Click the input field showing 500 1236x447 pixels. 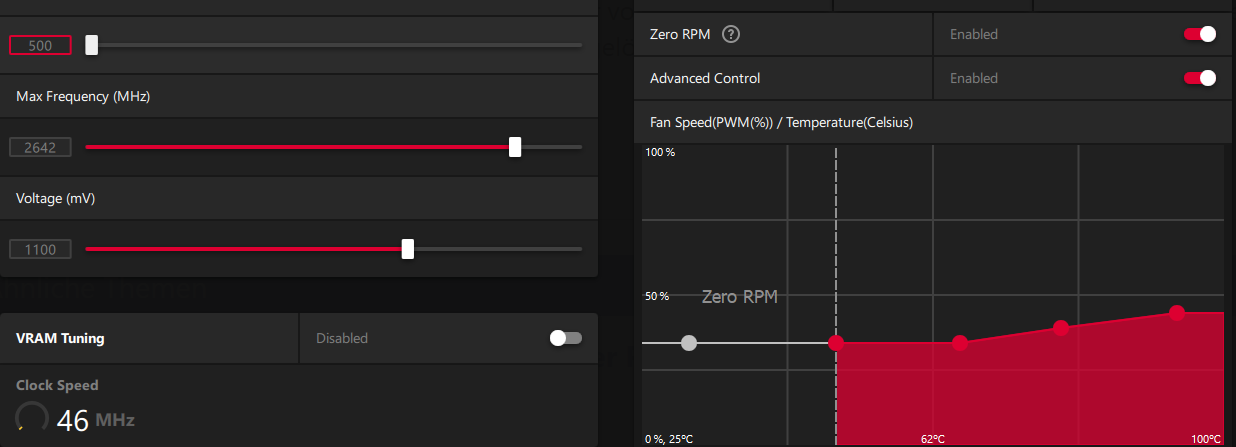tap(40, 45)
